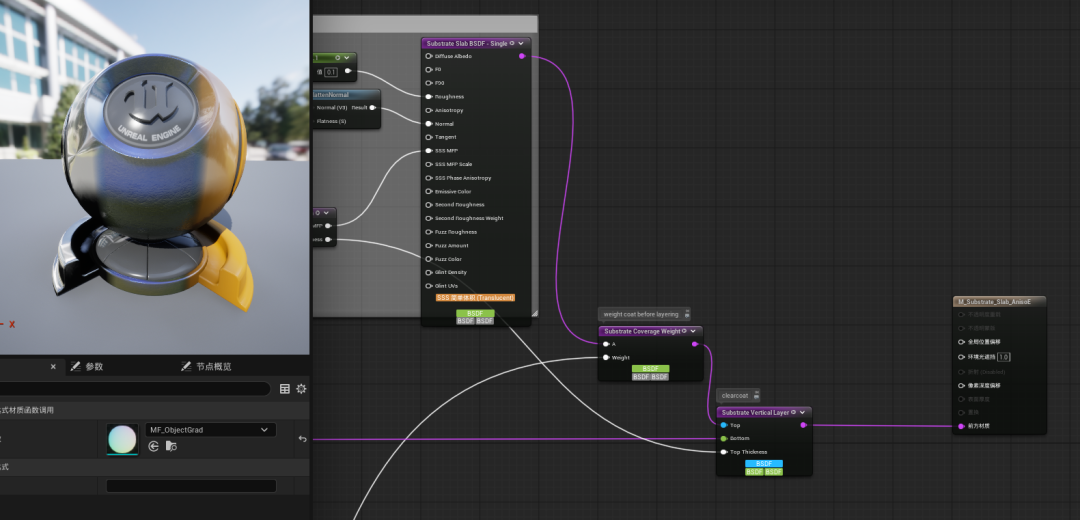1080x520 pixels.
Task: Click 全局位置偏移 input pin on output node
Action: (x=962, y=342)
